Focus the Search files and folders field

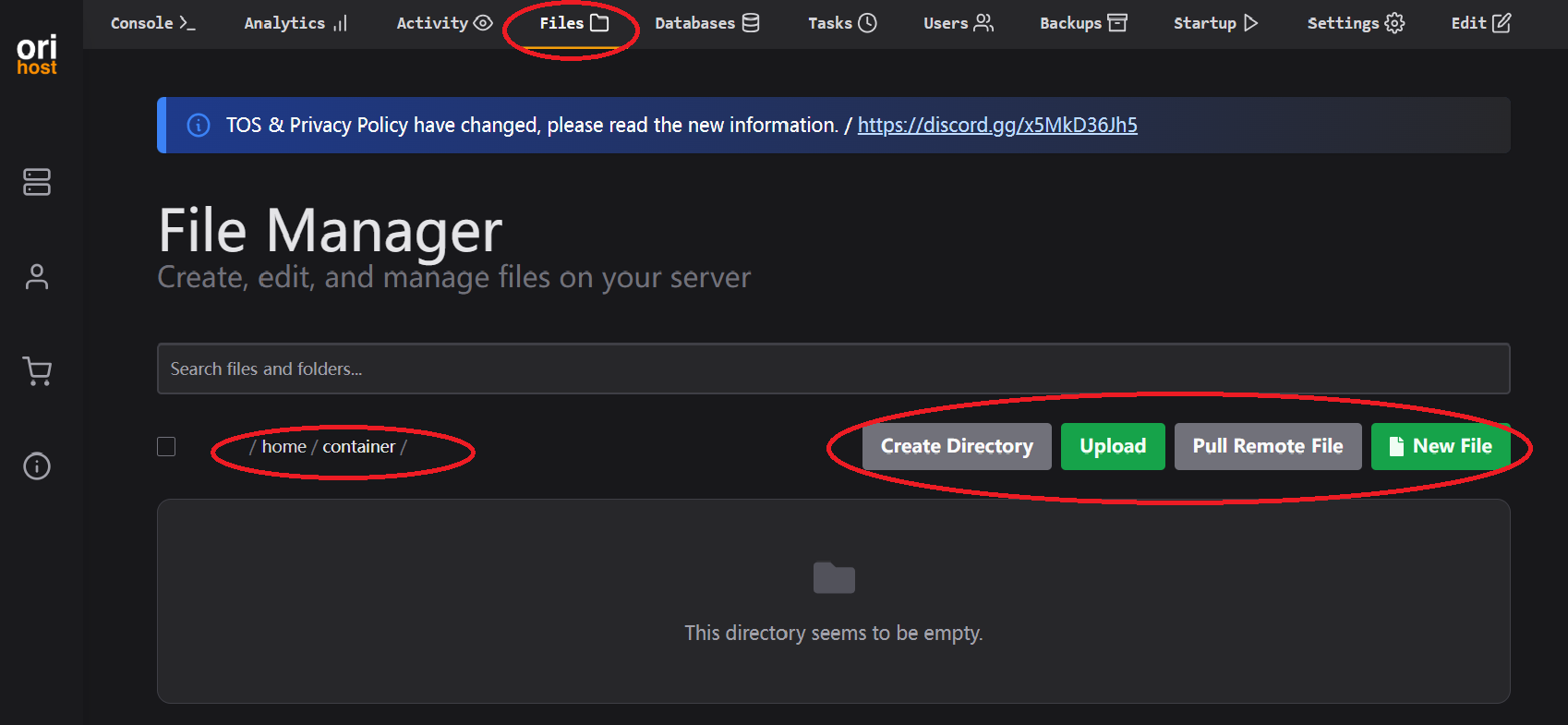[833, 369]
